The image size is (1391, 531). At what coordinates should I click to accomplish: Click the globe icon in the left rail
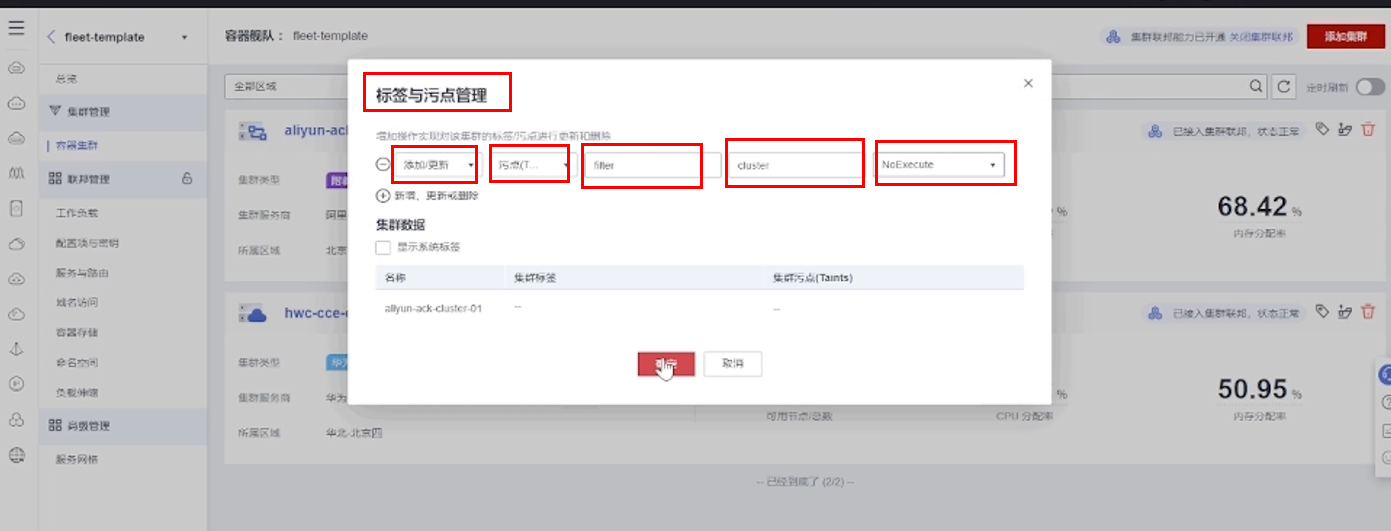coord(16,455)
